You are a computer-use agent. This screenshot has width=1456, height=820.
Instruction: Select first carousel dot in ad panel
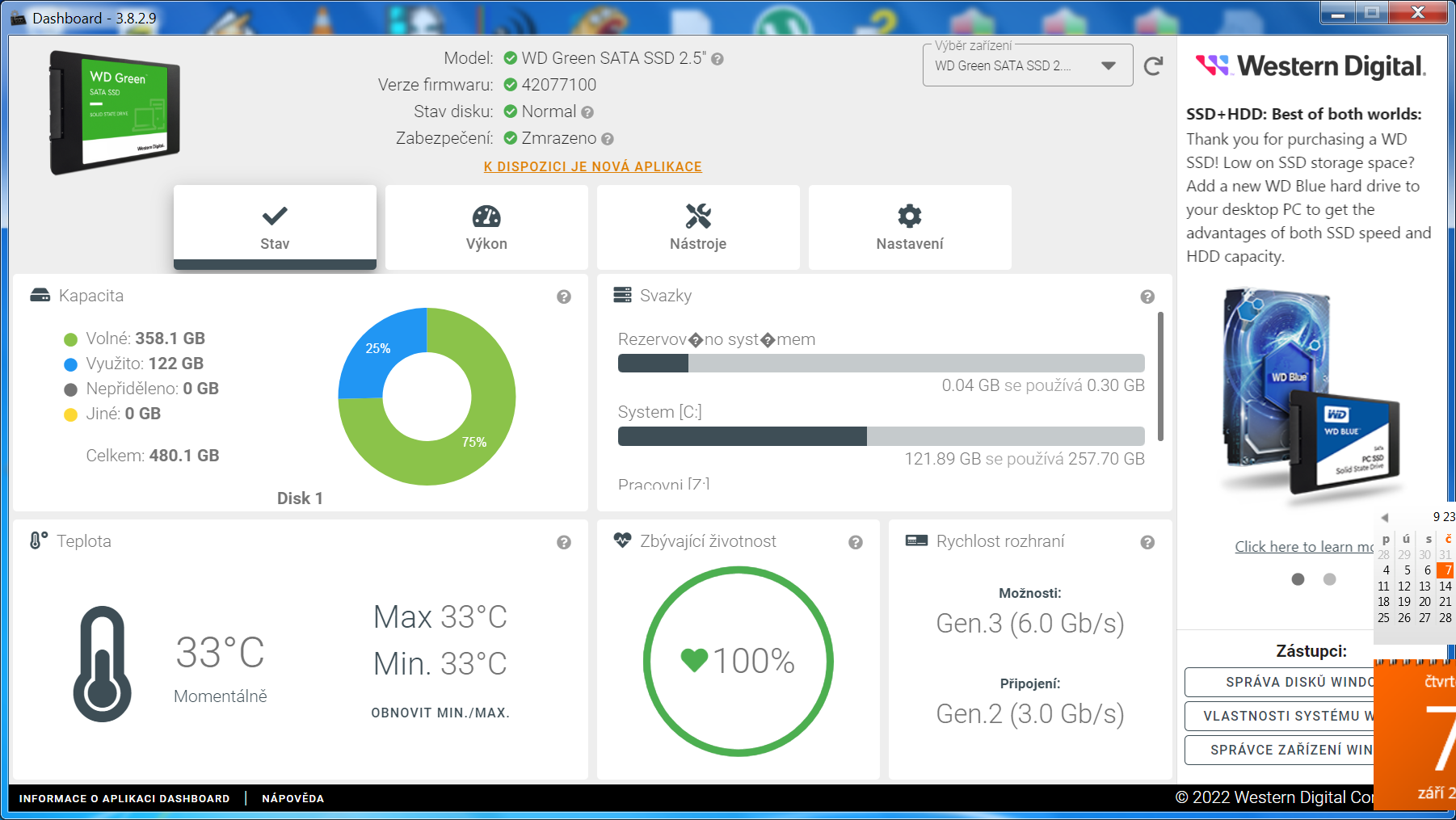(x=1298, y=579)
